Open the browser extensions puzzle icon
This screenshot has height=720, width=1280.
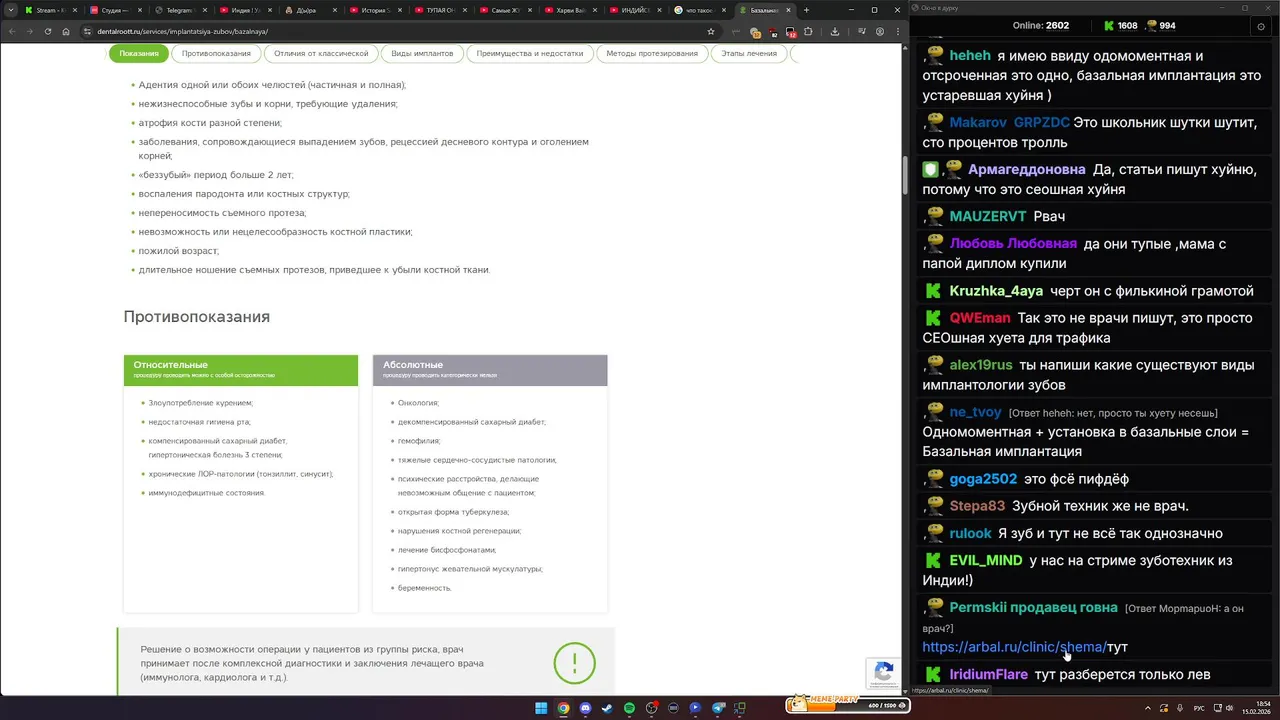808,31
